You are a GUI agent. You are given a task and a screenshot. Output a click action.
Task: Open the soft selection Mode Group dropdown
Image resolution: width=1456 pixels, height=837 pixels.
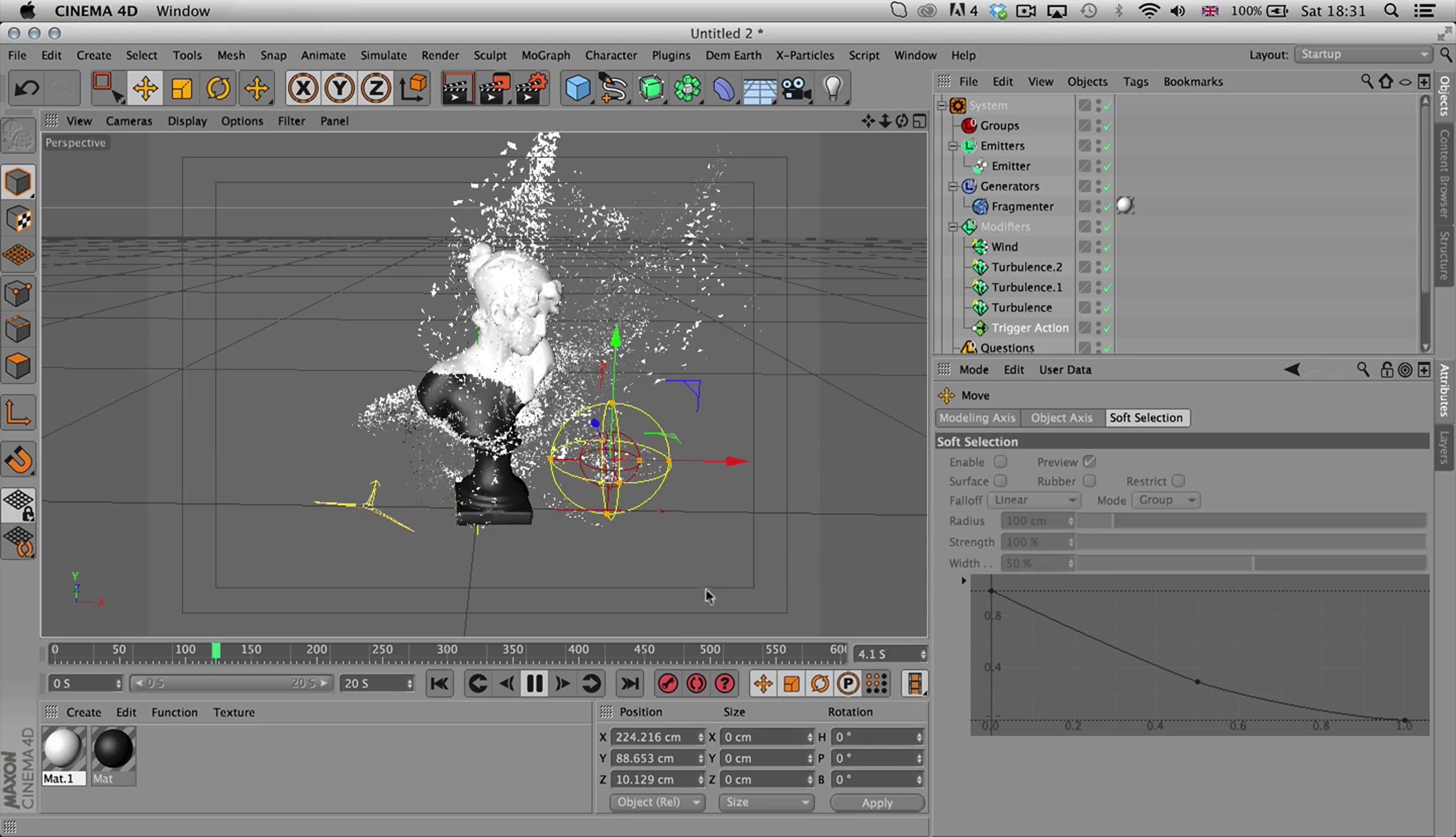click(x=1166, y=500)
